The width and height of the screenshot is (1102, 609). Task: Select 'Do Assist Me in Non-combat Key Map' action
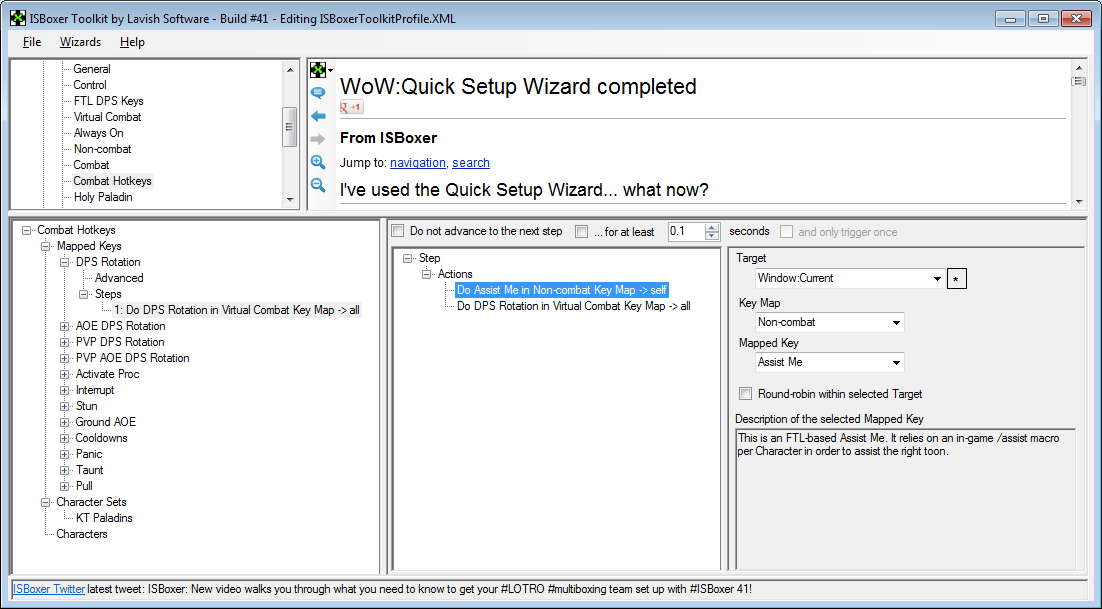point(562,290)
